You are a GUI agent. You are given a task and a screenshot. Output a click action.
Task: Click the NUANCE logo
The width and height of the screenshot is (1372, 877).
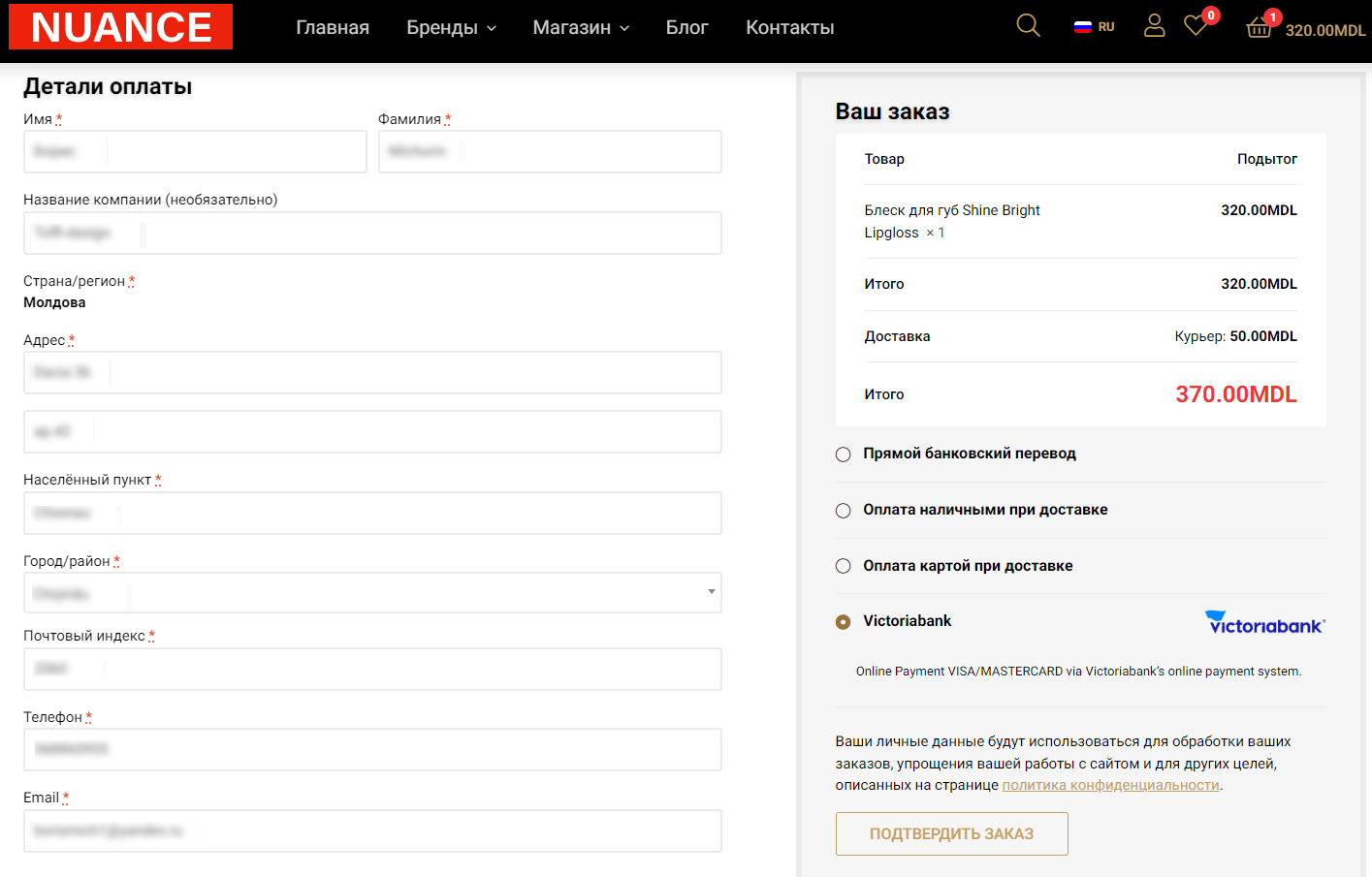121,27
